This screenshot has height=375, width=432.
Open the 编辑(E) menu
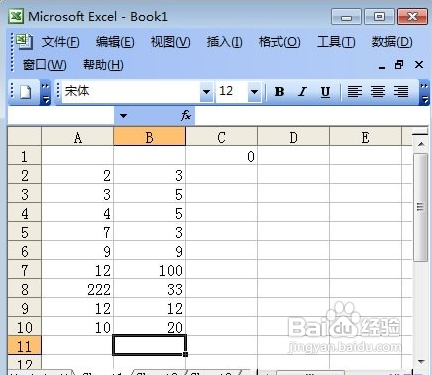pos(115,42)
